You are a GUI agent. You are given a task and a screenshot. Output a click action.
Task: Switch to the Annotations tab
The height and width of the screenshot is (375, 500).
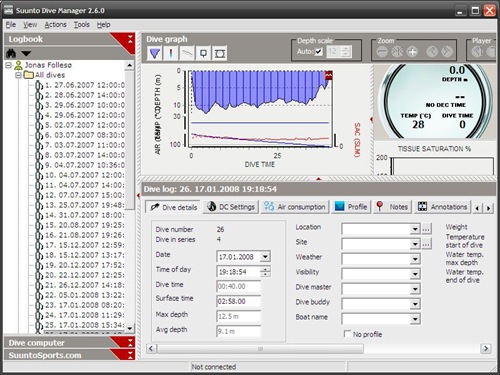pyautogui.click(x=442, y=207)
